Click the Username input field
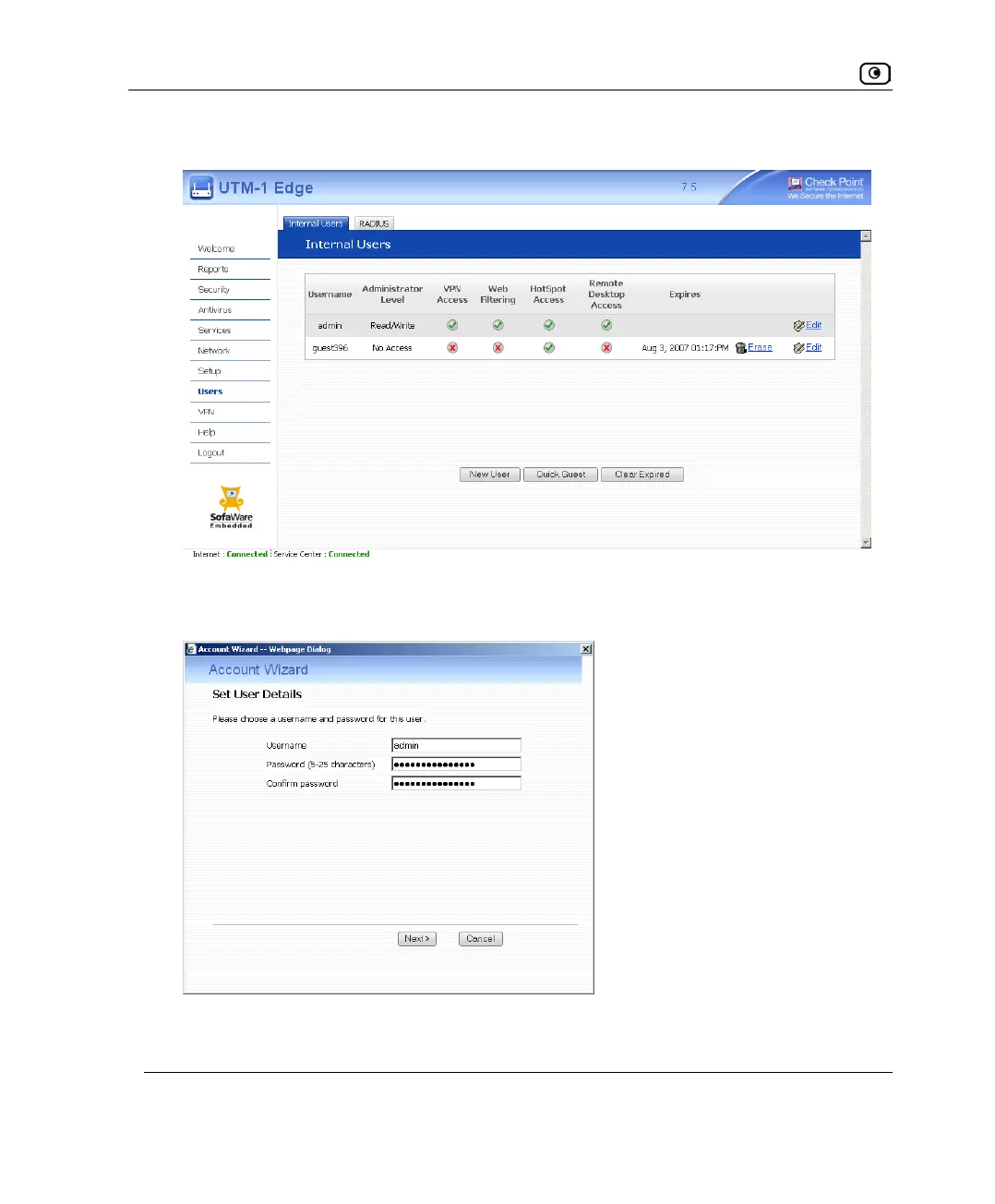 [x=456, y=745]
